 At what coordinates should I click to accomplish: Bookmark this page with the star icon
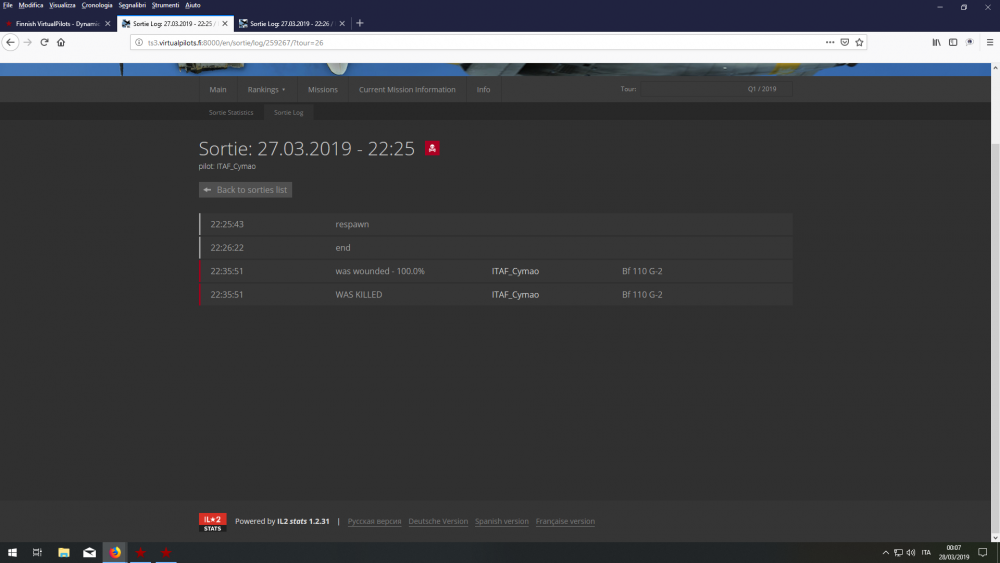pos(860,43)
